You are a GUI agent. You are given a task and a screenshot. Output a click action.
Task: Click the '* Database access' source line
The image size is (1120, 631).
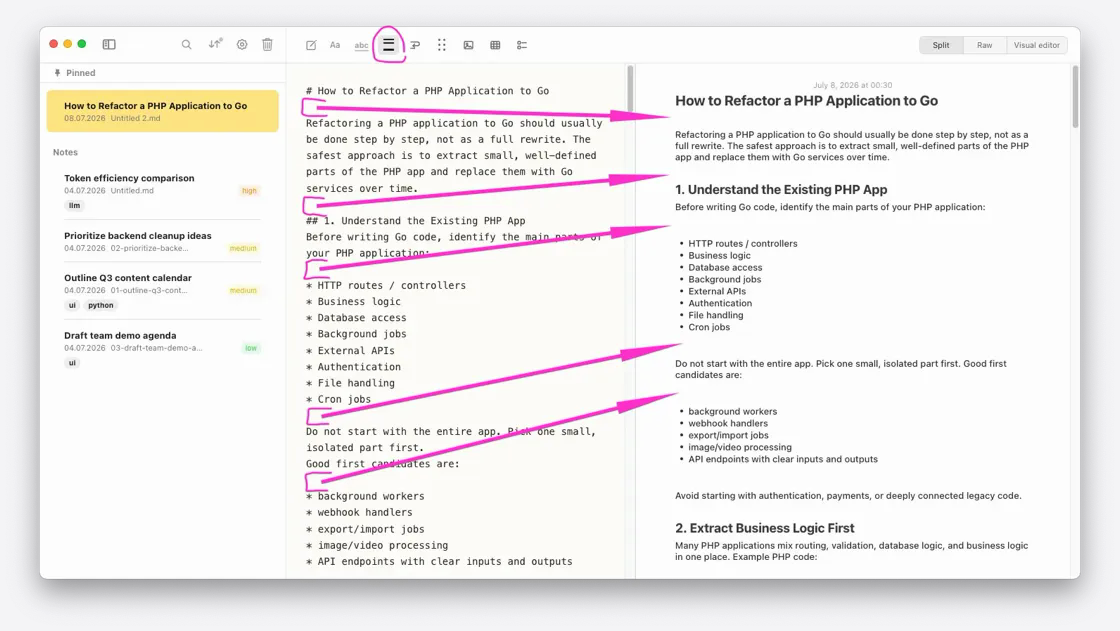coord(356,317)
